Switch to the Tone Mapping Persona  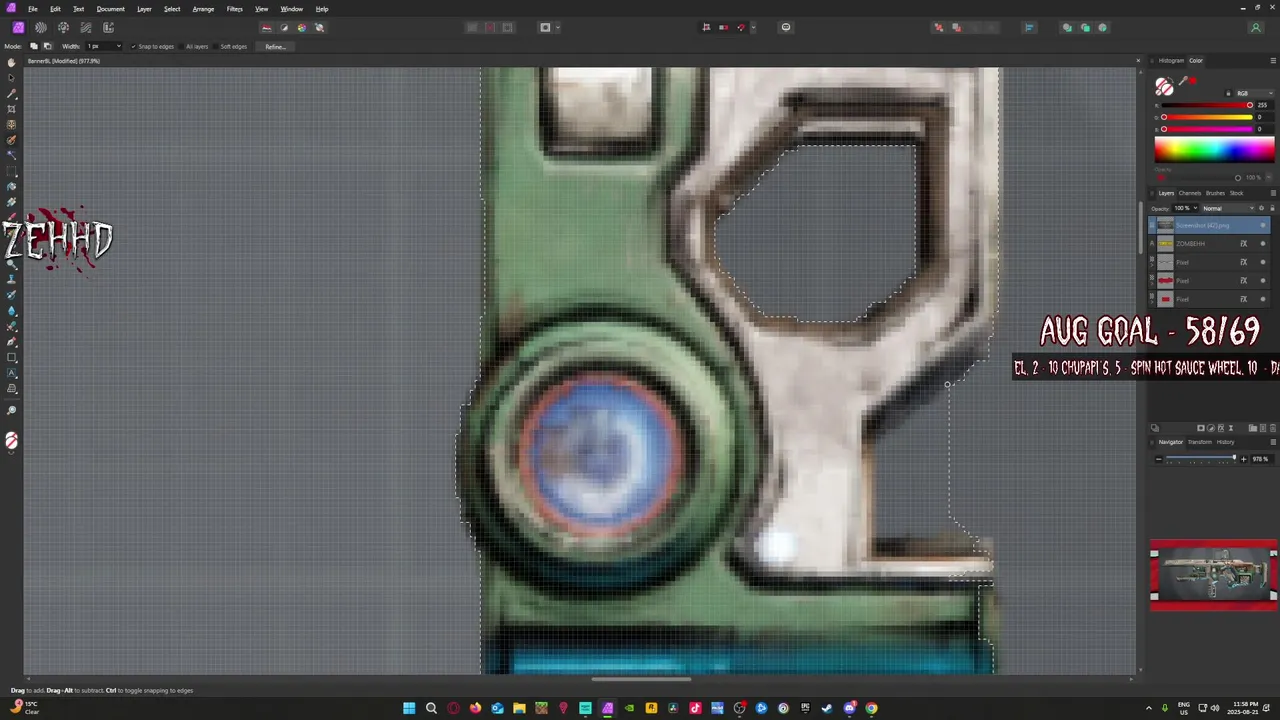[86, 27]
